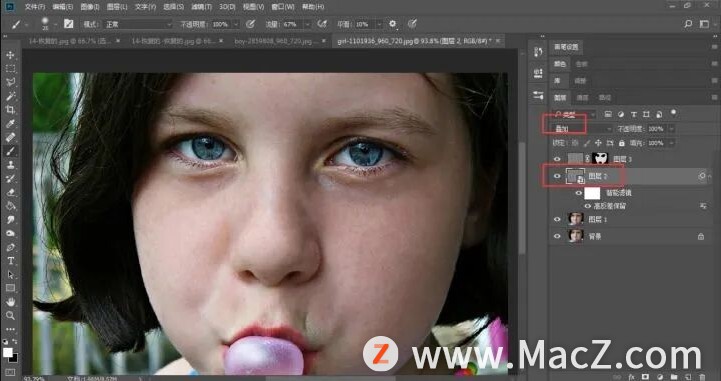This screenshot has height=381, width=721.
Task: Lock all with the padlock button
Action: pos(622,143)
